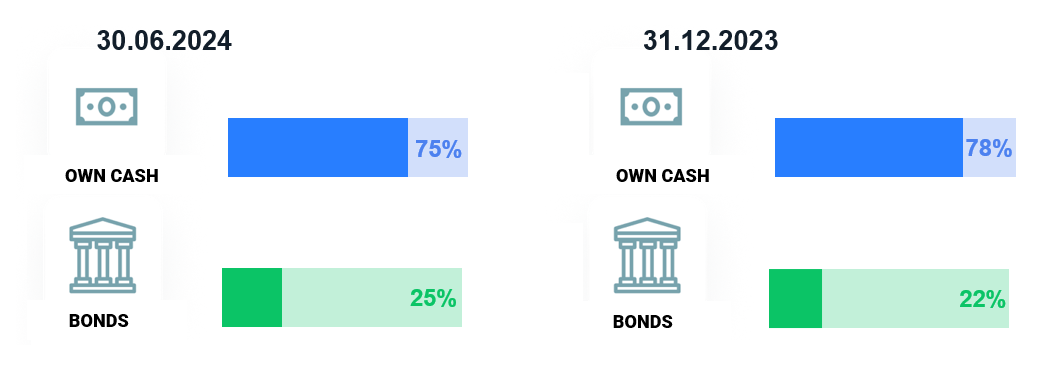Click the 78% label on own cash bar
This screenshot has width=1060, height=385.
point(988,148)
